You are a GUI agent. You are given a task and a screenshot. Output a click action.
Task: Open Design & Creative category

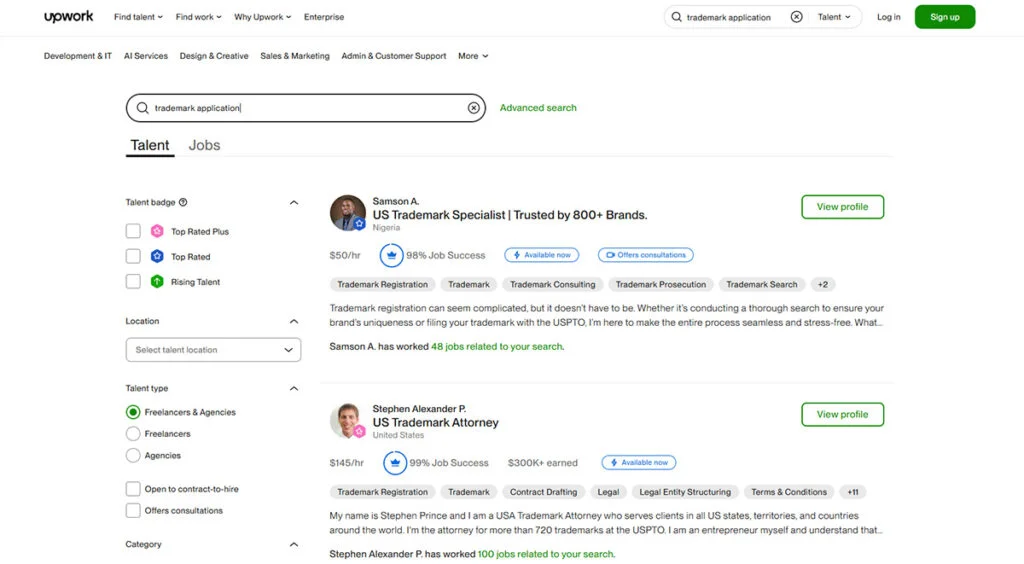[214, 56]
